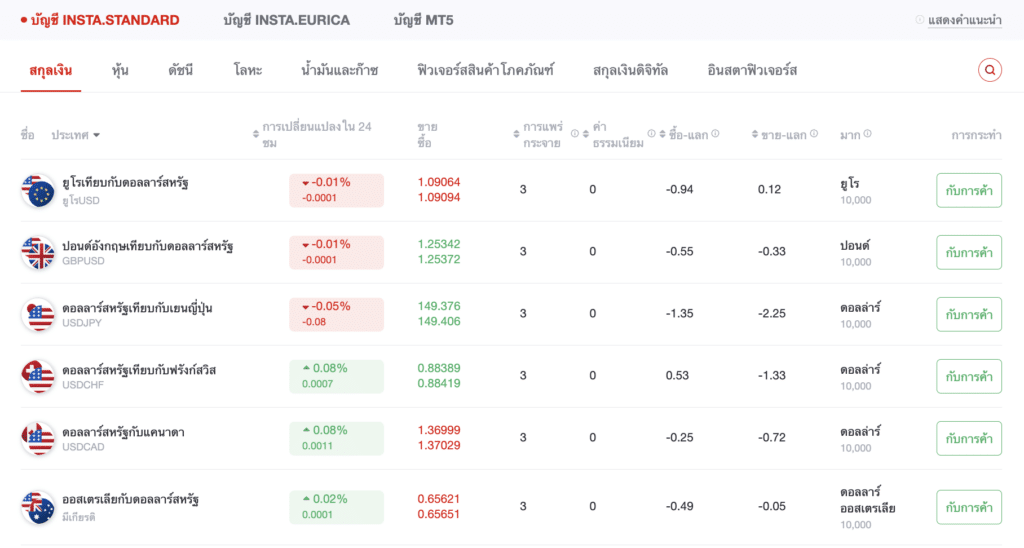Click the Australian dollar pair flag icon
This screenshot has width=1024, height=548.
click(39, 507)
